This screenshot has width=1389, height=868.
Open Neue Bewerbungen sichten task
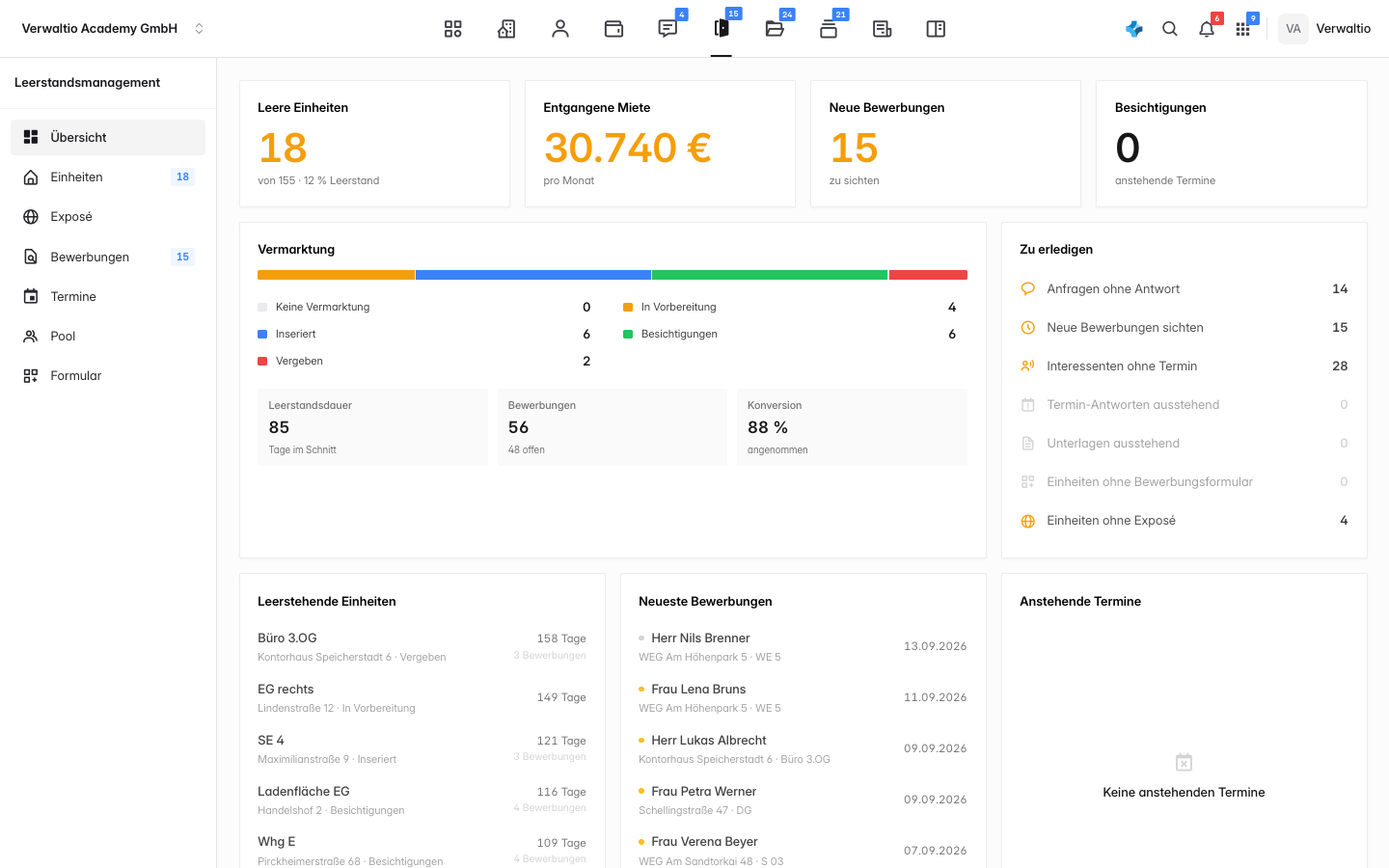pyautogui.click(x=1185, y=327)
